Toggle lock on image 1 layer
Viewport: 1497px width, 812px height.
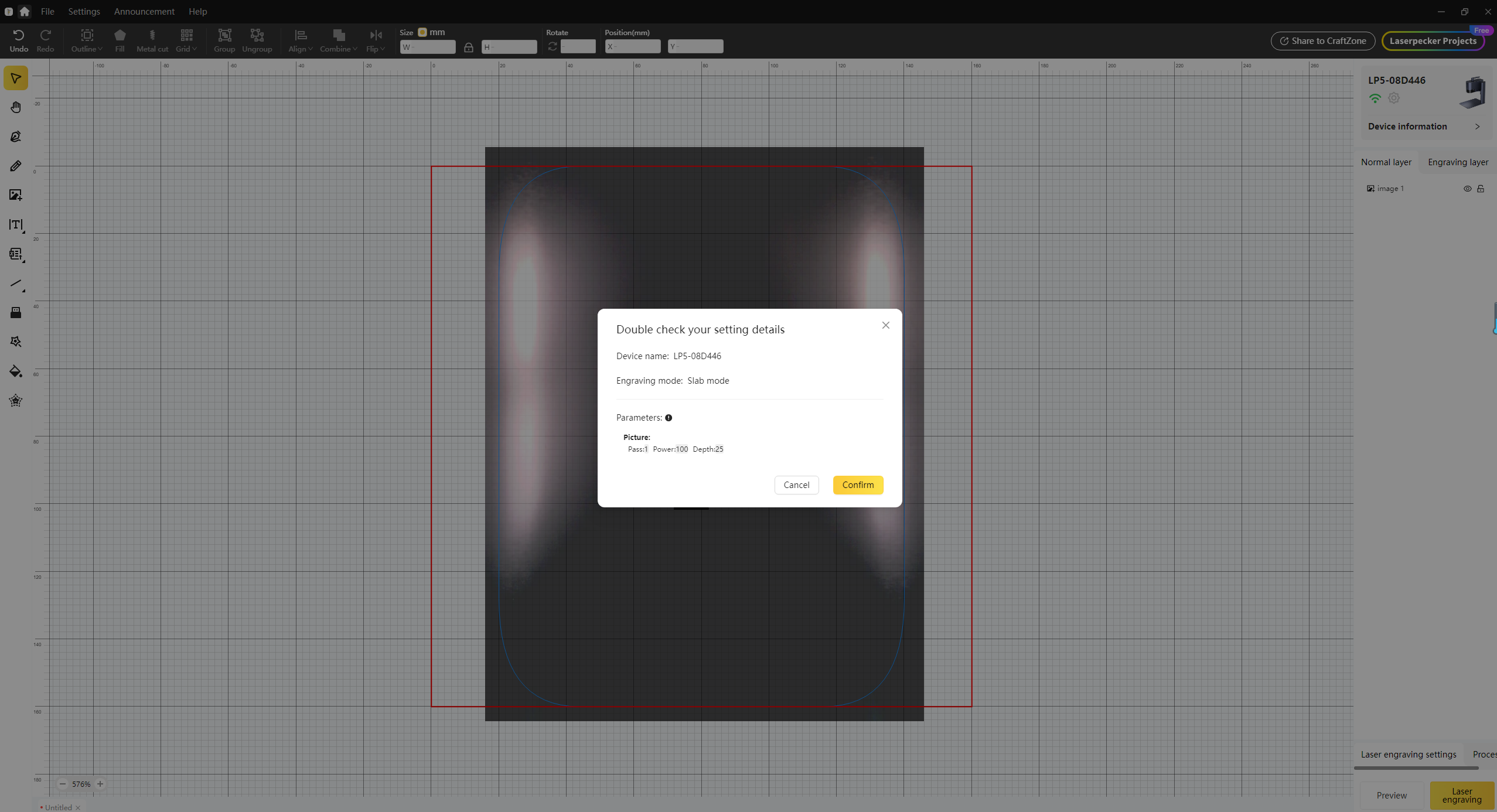1481,189
